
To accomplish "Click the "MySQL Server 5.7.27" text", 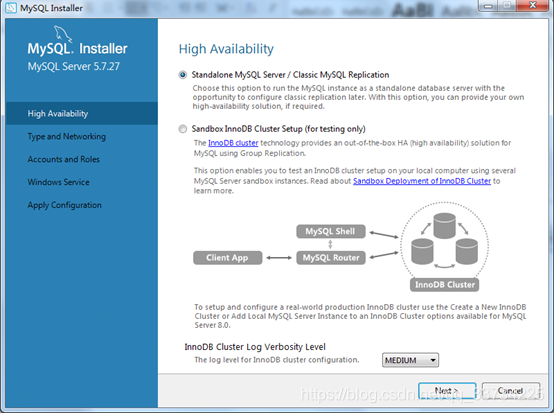I will click(73, 66).
